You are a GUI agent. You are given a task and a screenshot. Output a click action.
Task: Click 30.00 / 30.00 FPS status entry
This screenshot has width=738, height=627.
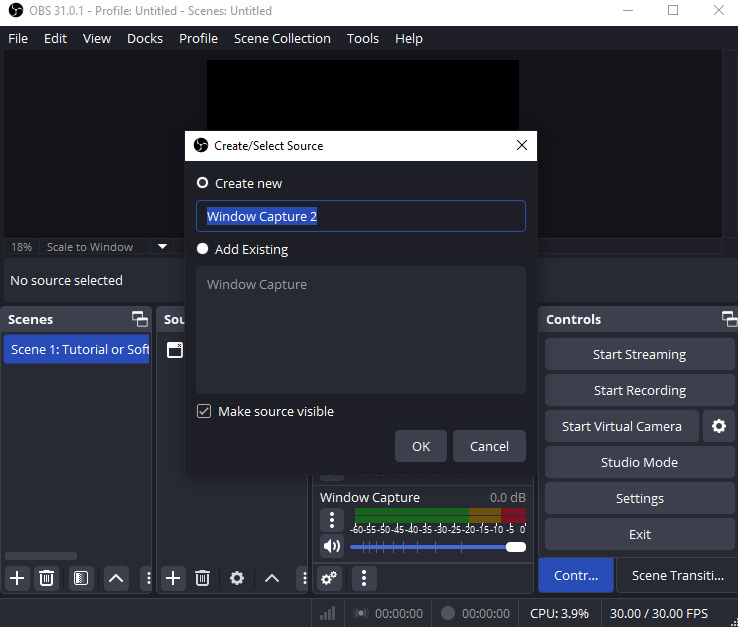tap(659, 613)
